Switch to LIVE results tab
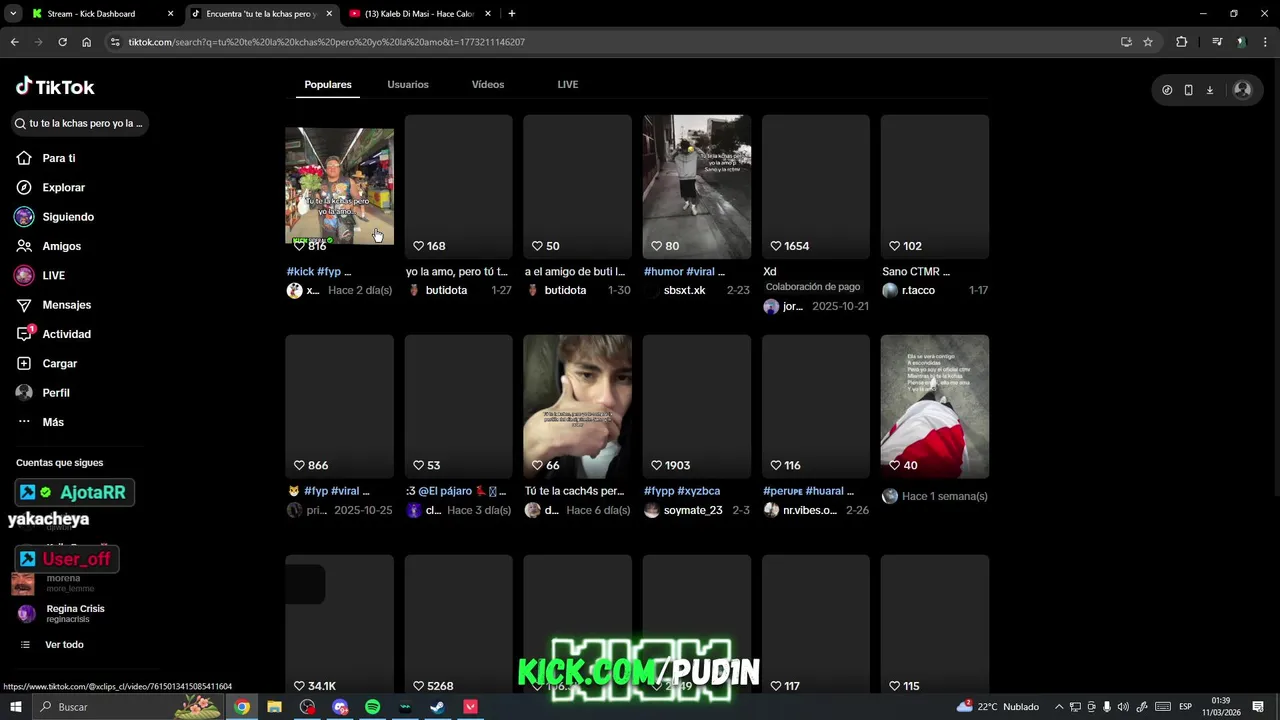Viewport: 1280px width, 720px height. pyautogui.click(x=568, y=85)
